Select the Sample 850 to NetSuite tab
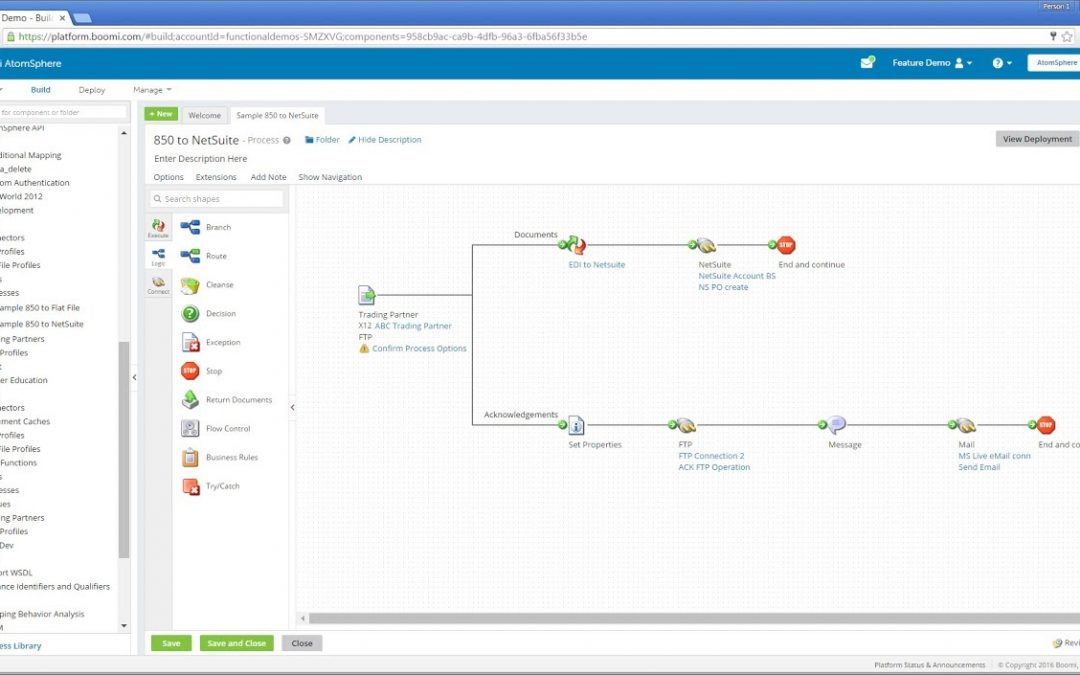Viewport: 1080px width, 675px height. (277, 116)
